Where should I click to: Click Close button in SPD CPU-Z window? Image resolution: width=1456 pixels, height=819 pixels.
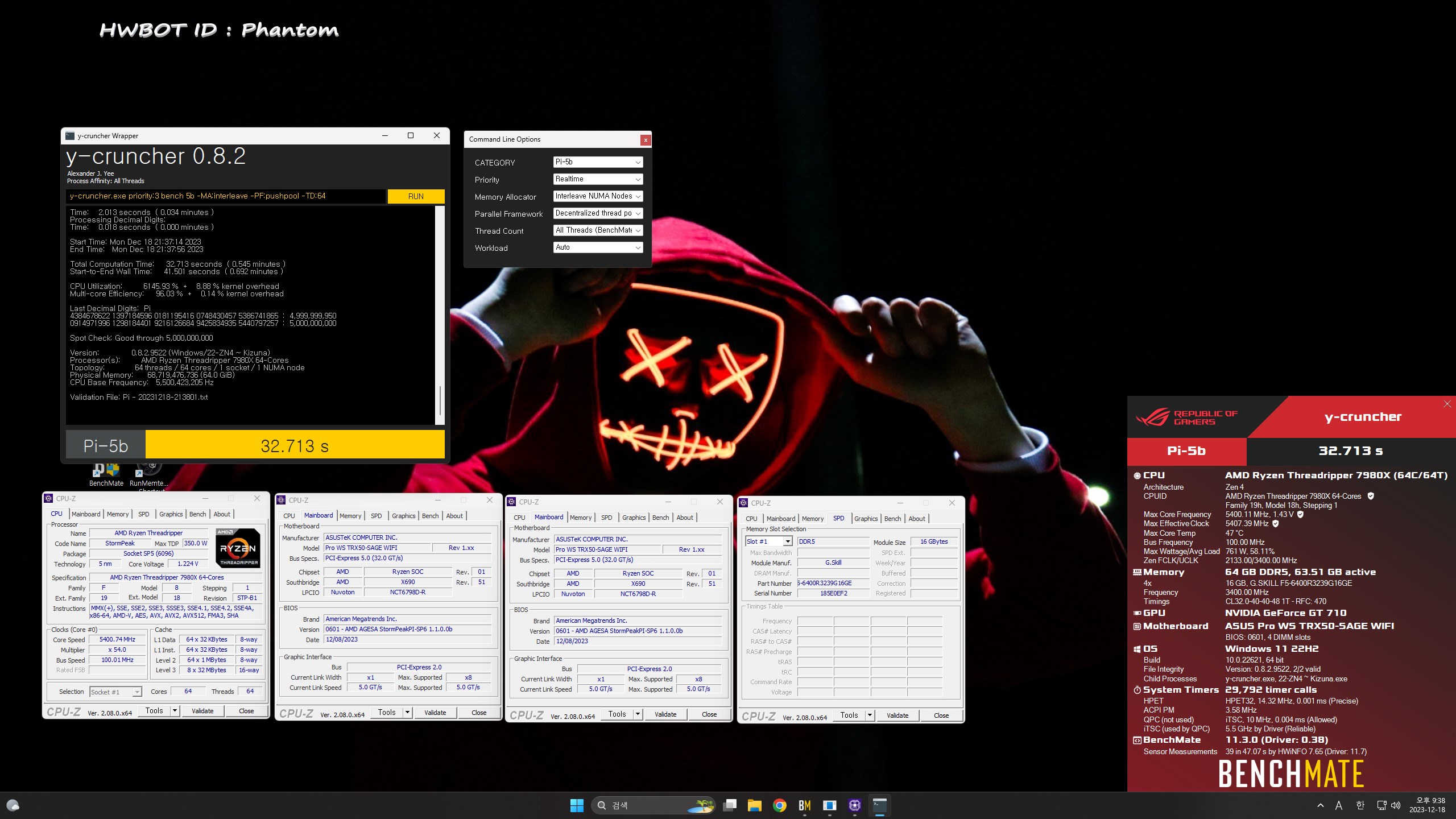(941, 715)
